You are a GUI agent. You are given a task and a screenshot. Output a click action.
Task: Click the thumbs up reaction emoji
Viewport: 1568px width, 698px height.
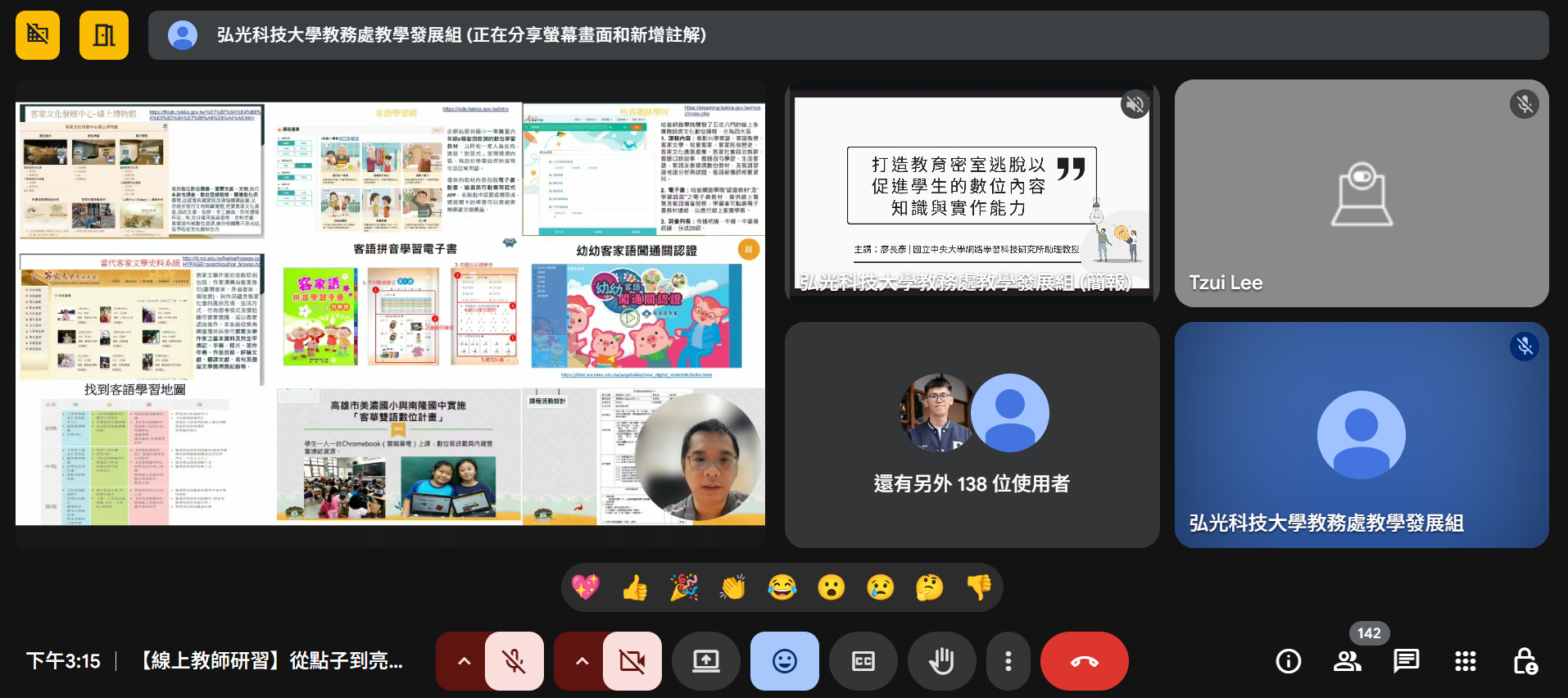click(x=635, y=587)
